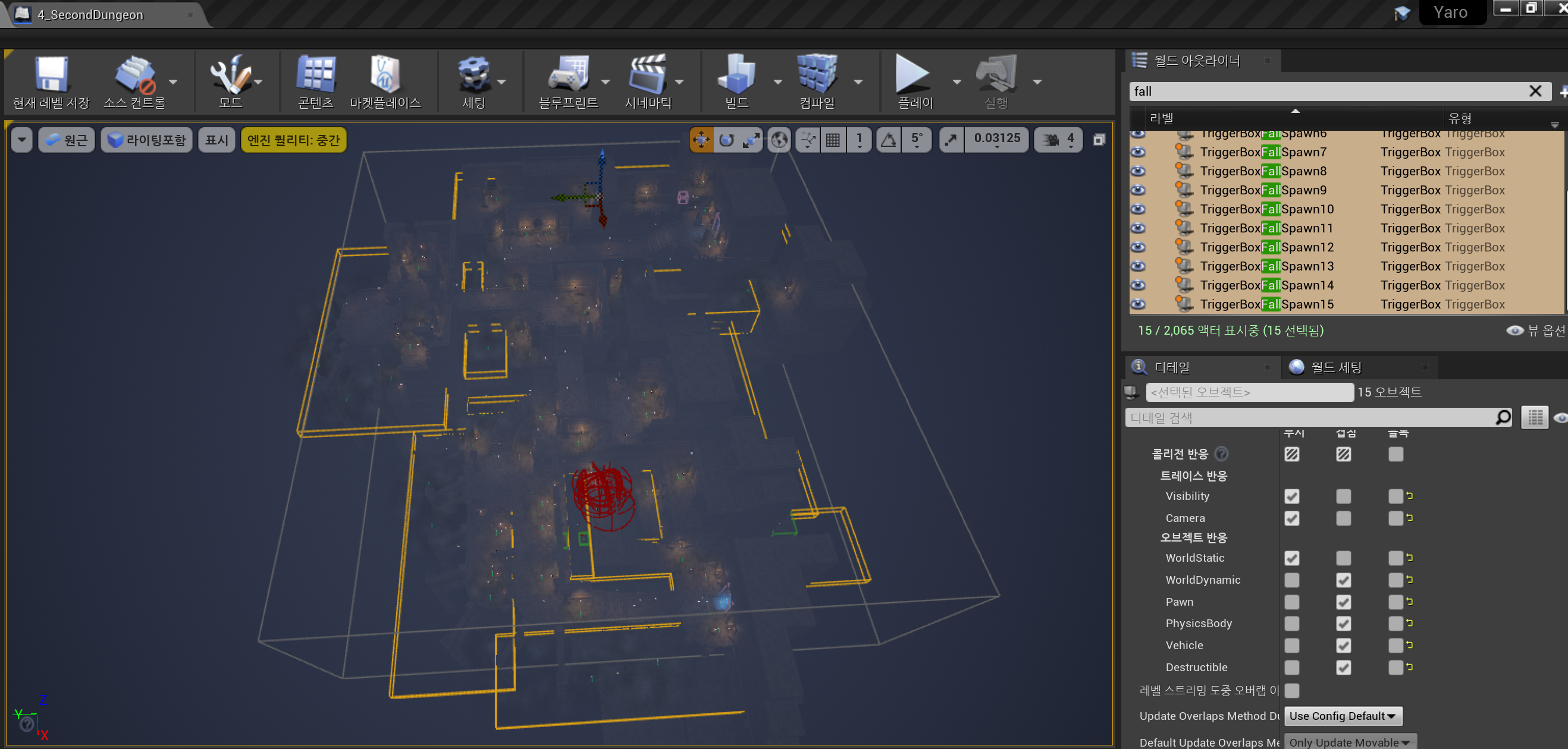Expand the Build options arrow
1568x749 pixels.
[x=777, y=82]
